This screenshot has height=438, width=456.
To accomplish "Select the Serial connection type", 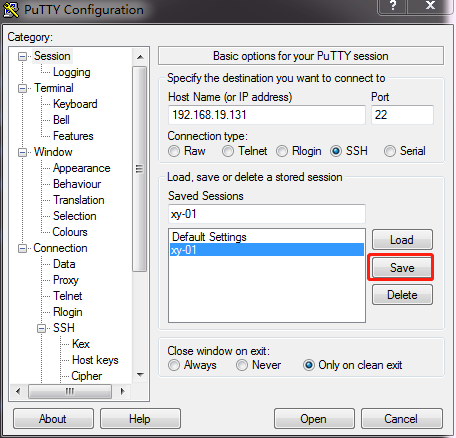I will tap(390, 151).
